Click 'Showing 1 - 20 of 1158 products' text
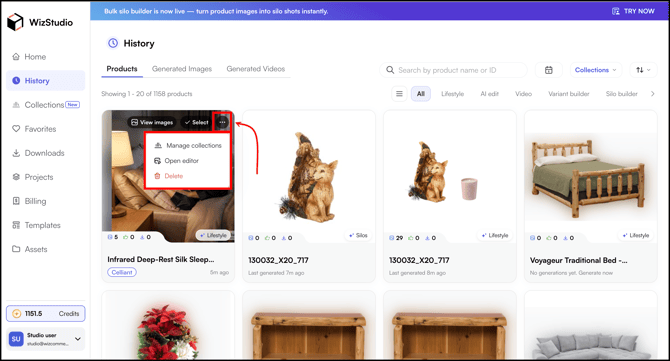Viewport: 670px width, 361px height. point(147,94)
